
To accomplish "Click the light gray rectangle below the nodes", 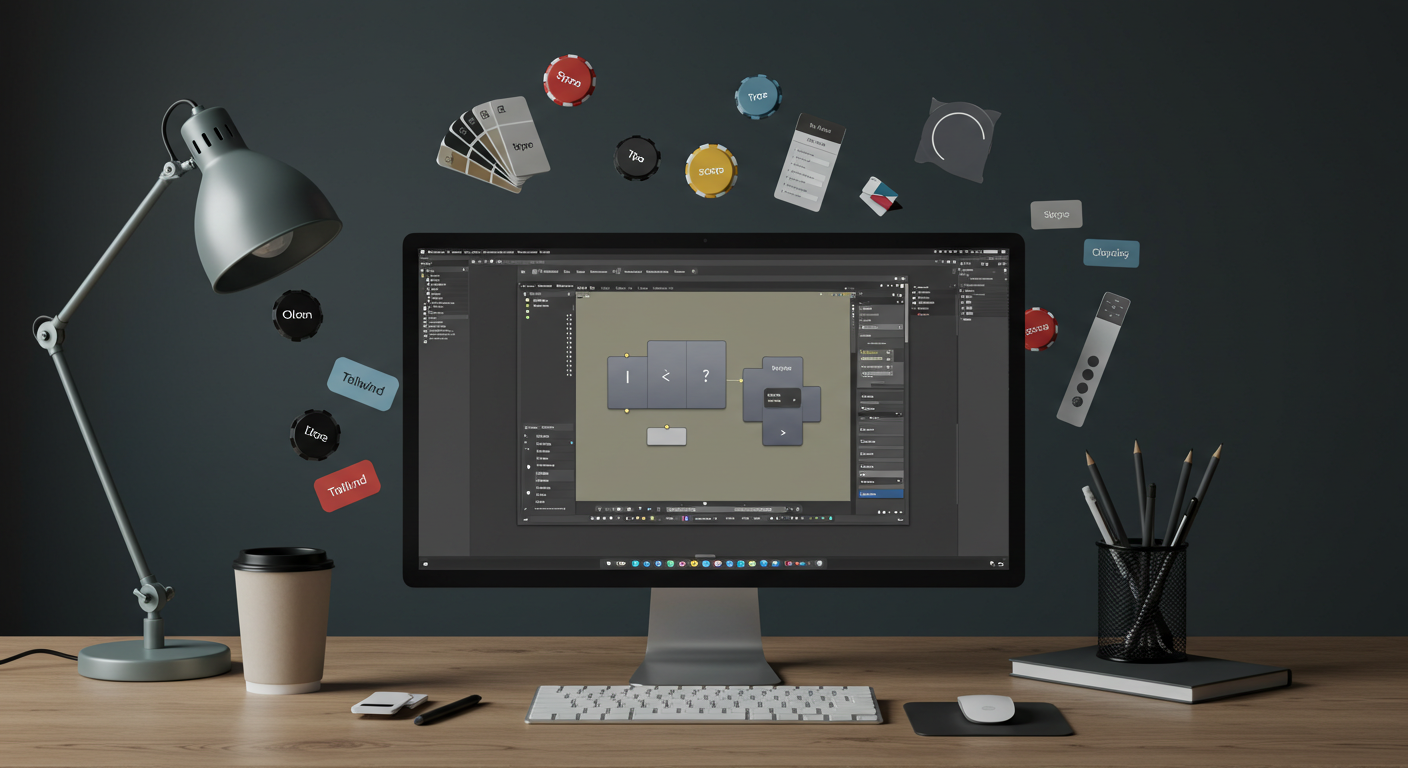I will tap(667, 436).
